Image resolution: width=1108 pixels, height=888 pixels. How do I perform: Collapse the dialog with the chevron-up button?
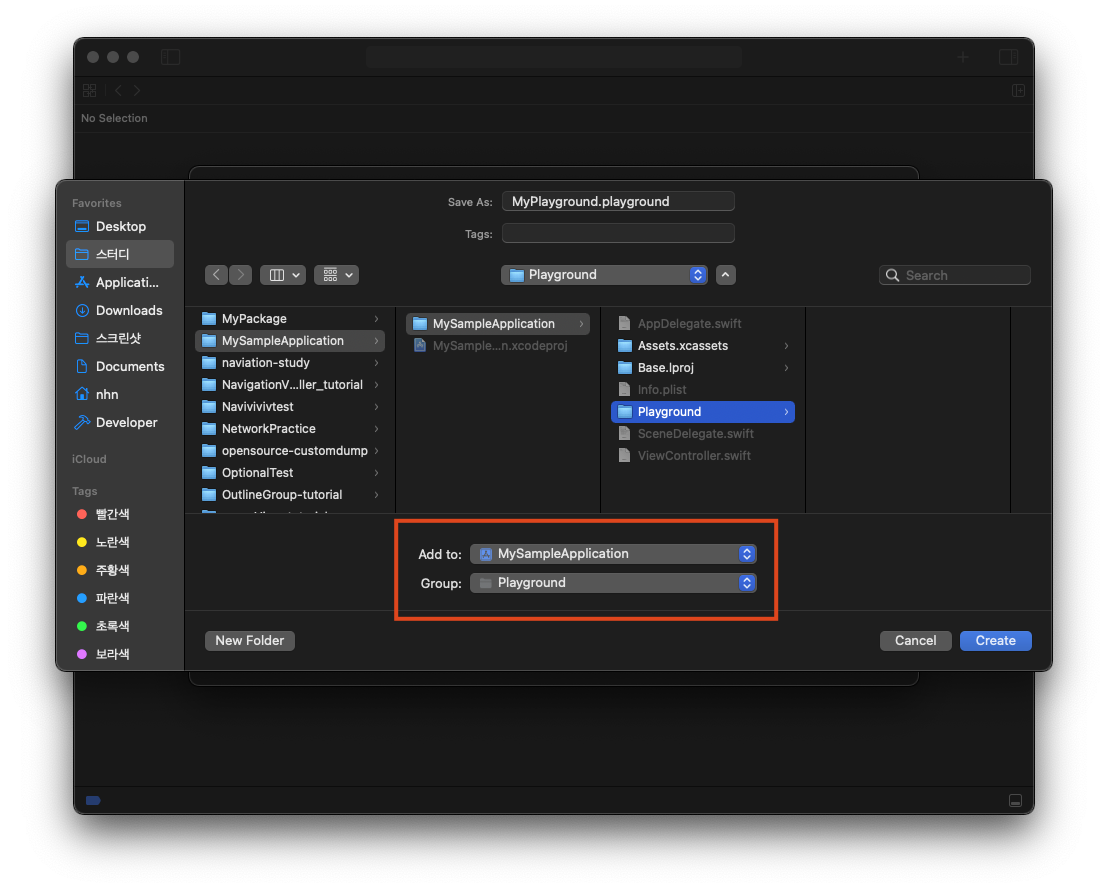726,275
